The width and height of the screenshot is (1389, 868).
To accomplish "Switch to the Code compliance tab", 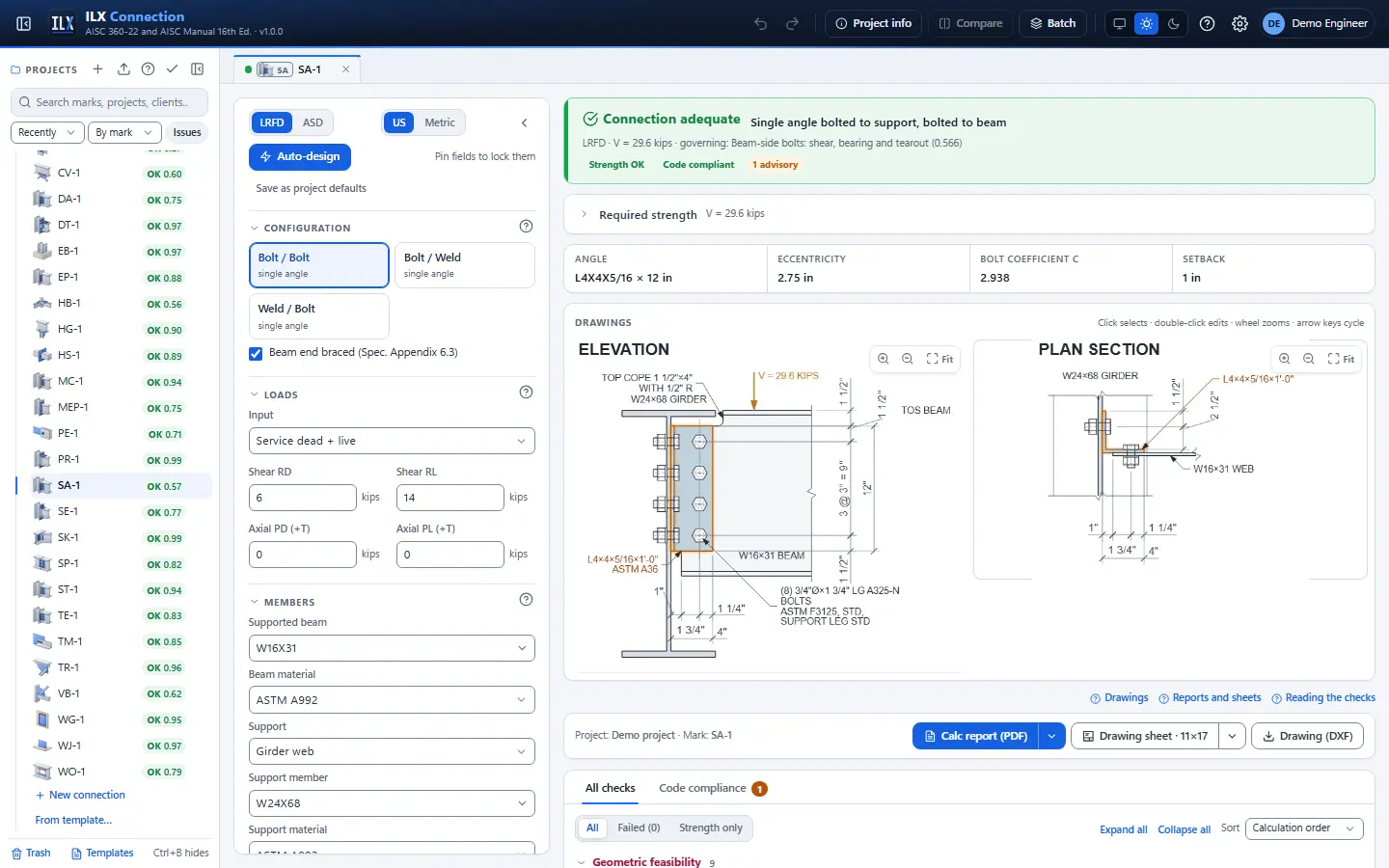I will [713, 788].
